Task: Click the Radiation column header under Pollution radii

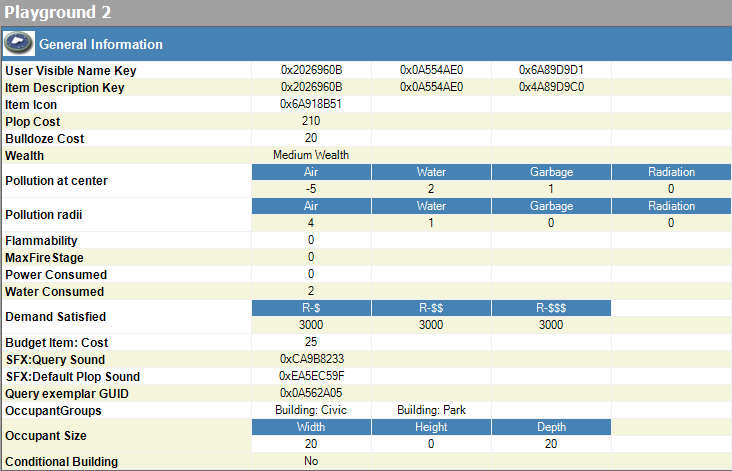Action: point(671,206)
